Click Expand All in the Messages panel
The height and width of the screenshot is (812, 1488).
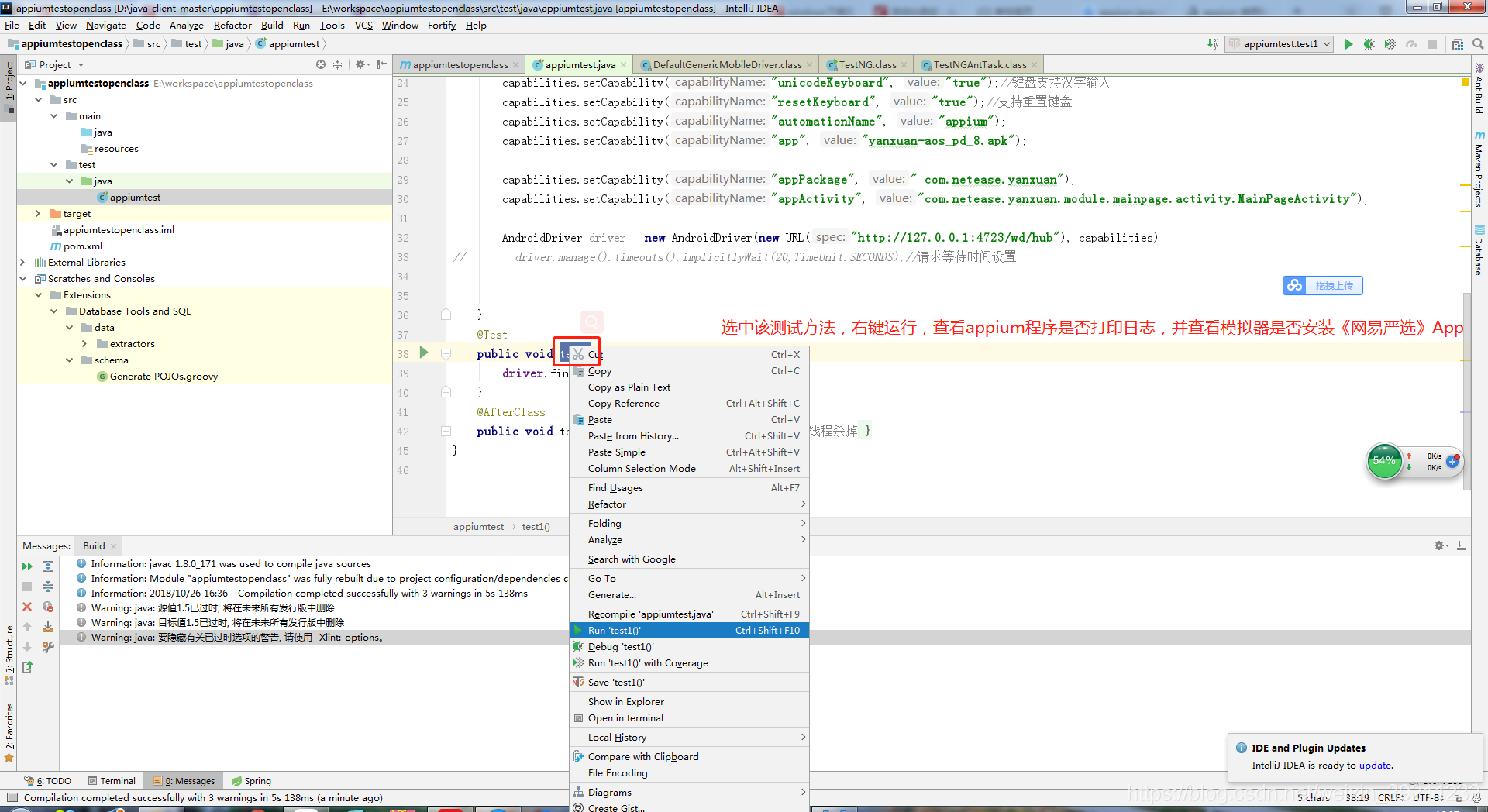click(48, 566)
